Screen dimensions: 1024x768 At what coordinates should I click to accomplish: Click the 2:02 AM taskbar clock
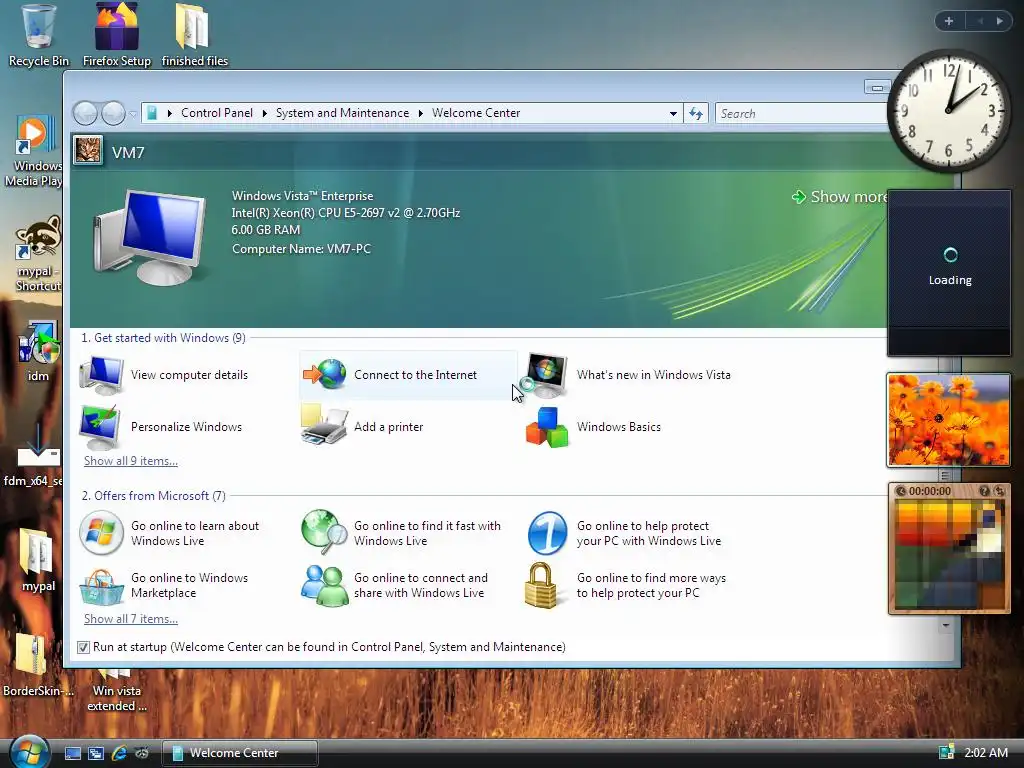click(986, 752)
